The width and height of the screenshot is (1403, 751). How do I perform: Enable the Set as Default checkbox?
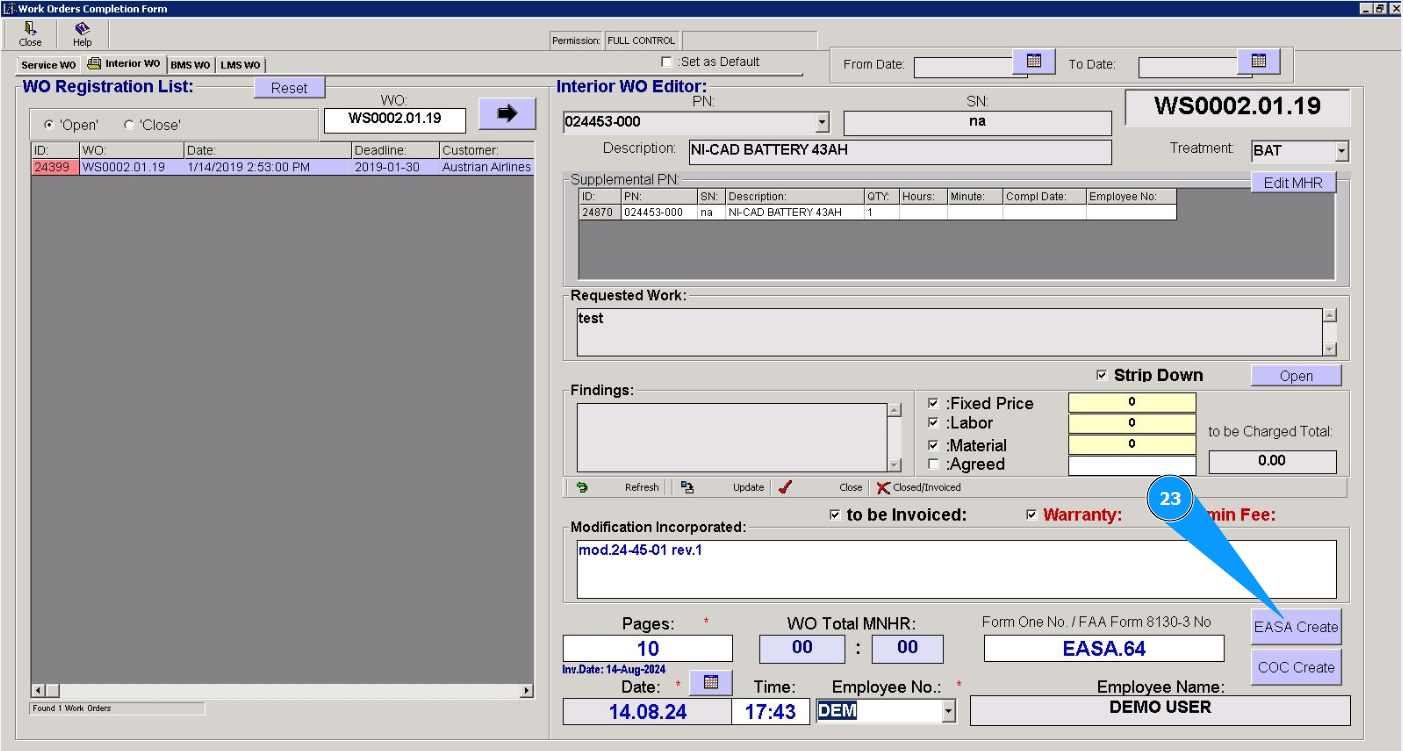tap(667, 62)
